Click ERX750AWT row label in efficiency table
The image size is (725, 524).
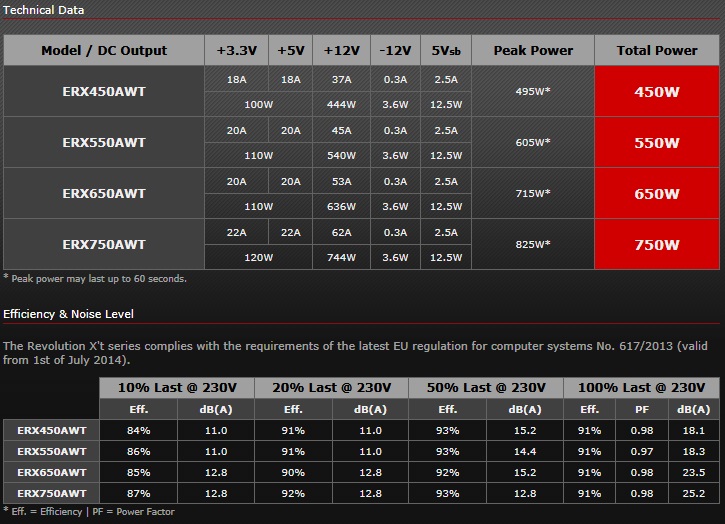click(x=51, y=493)
